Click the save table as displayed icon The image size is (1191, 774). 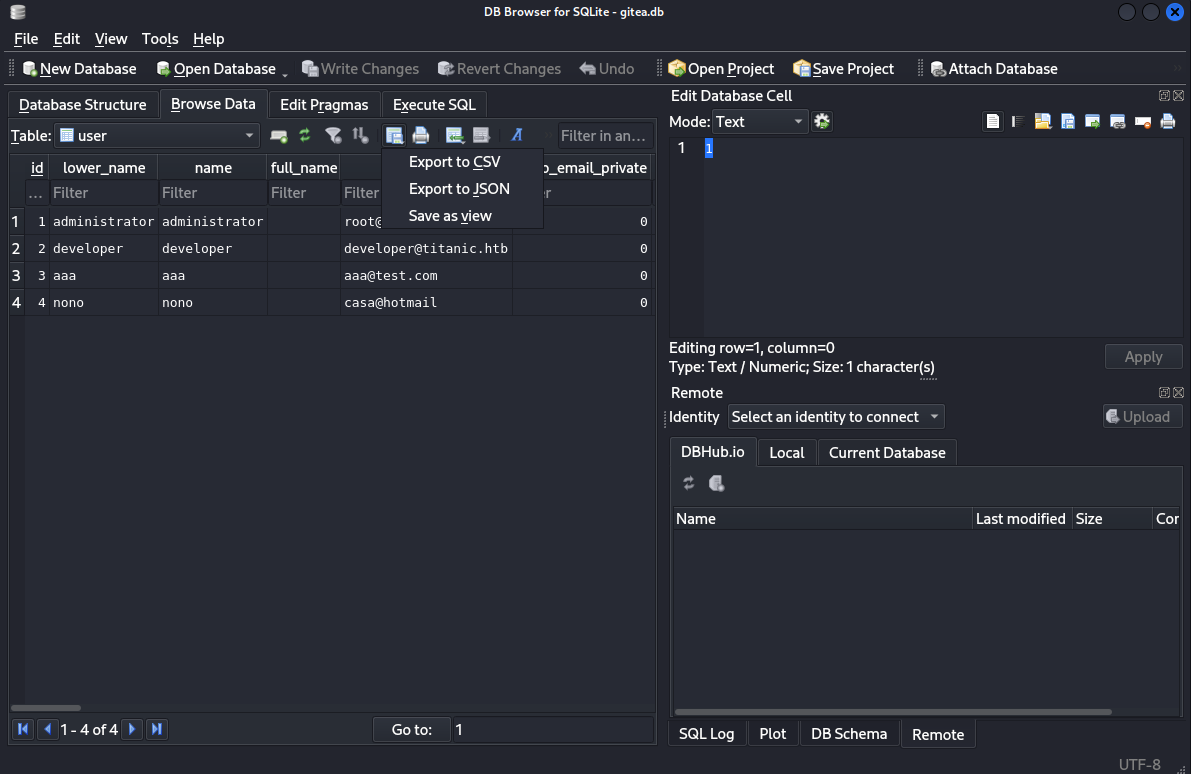pos(394,135)
